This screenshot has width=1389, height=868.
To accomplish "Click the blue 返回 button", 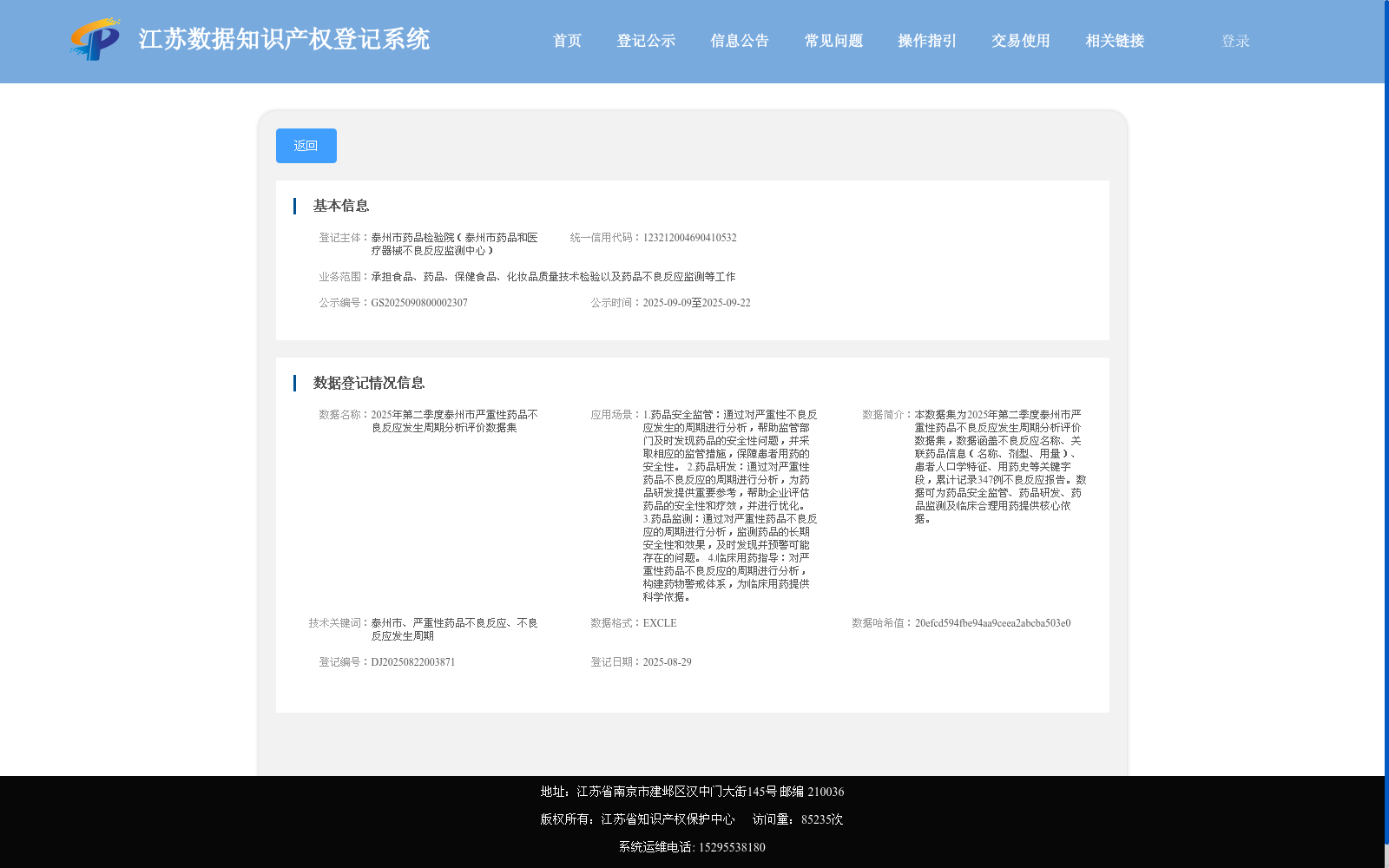I will (306, 146).
